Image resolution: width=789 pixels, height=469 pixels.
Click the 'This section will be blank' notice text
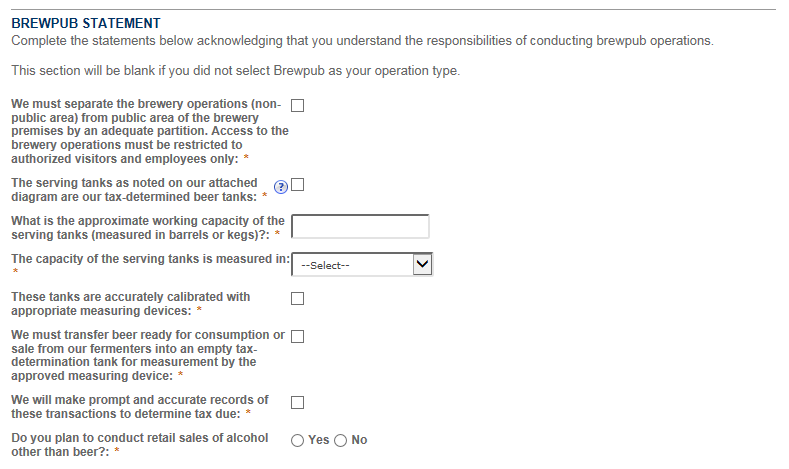[234, 71]
